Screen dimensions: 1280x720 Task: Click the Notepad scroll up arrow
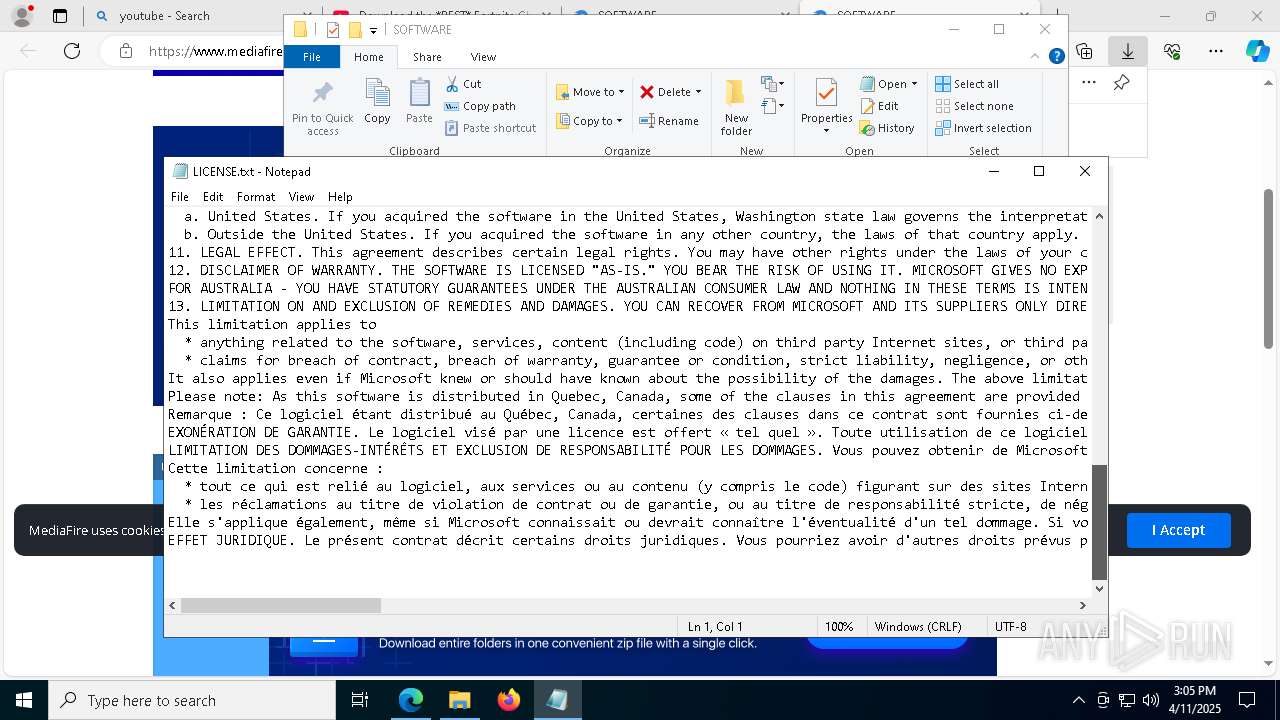(x=1099, y=216)
